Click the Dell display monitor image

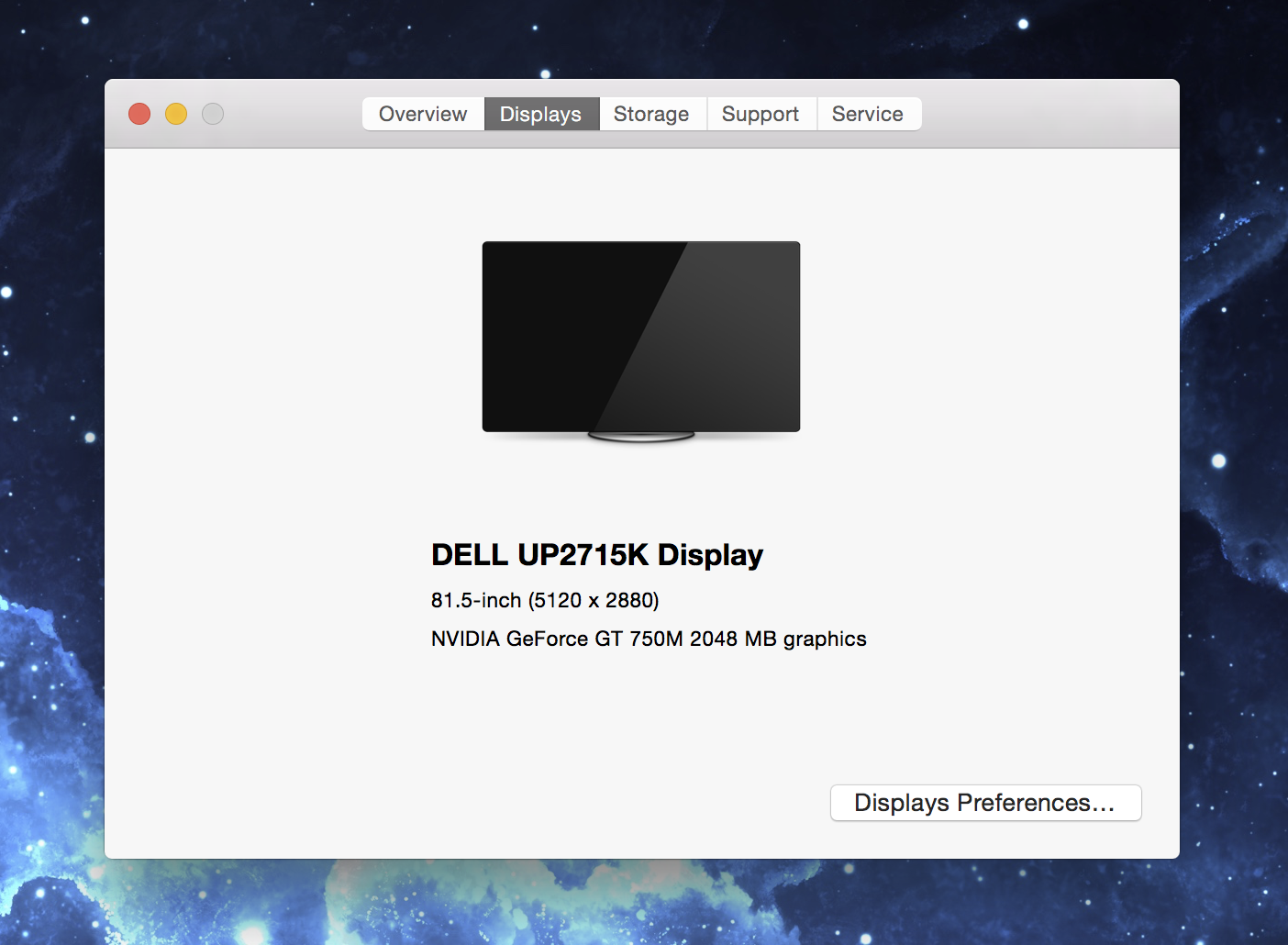pos(641,341)
